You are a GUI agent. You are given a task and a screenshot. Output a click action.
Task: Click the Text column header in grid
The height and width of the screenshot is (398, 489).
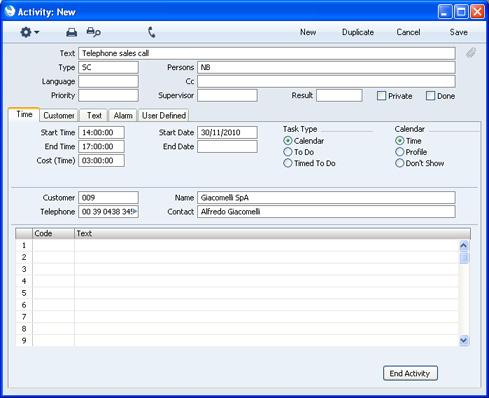[x=272, y=233]
